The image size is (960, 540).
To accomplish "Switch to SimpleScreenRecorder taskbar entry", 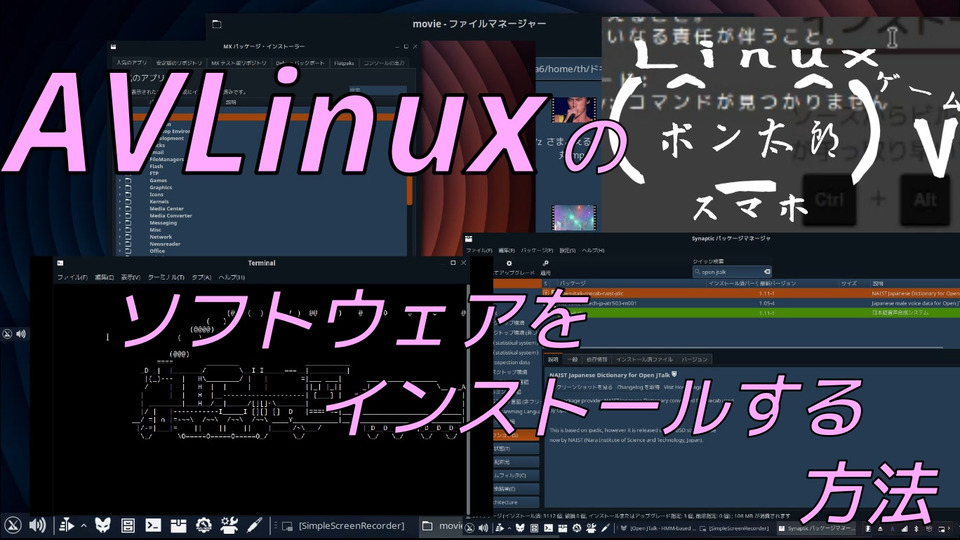I will (x=345, y=525).
